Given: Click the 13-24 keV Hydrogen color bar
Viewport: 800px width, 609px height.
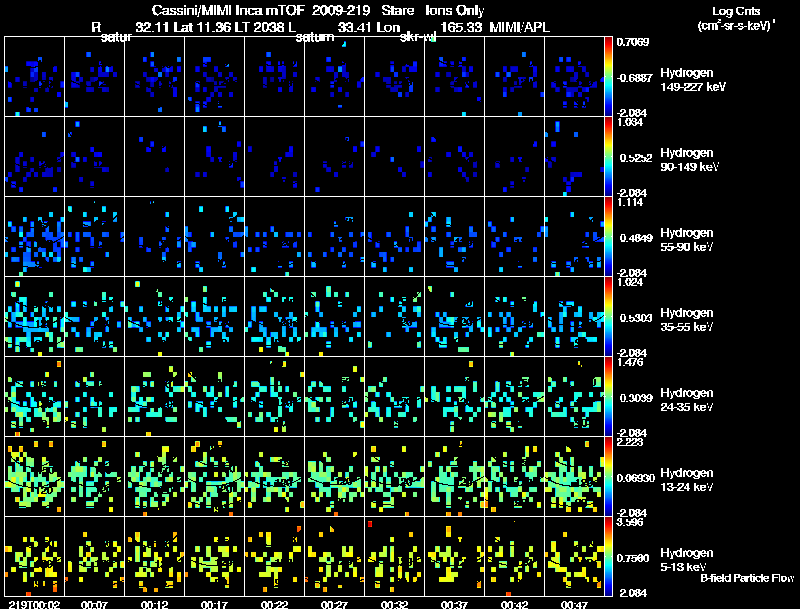Looking at the screenshot, I should click(610, 477).
